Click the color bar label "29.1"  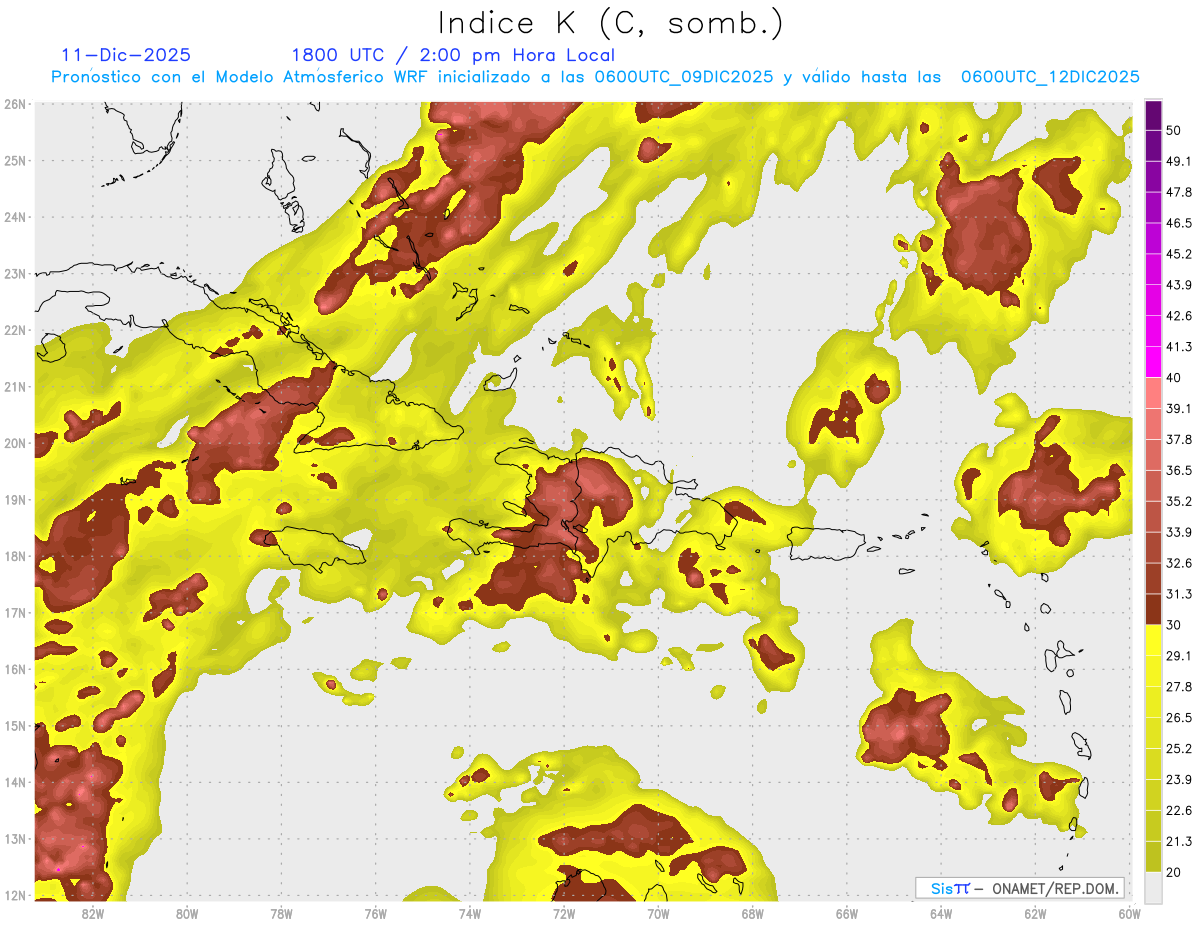coord(1179,656)
